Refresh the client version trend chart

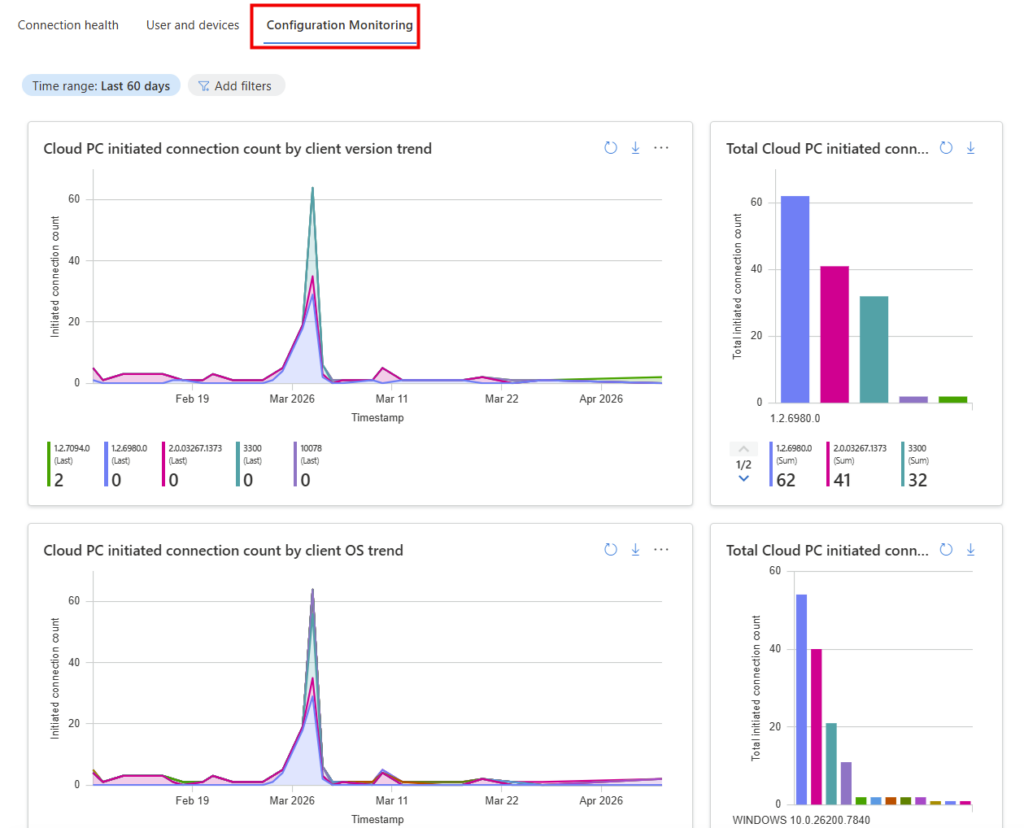pos(611,148)
